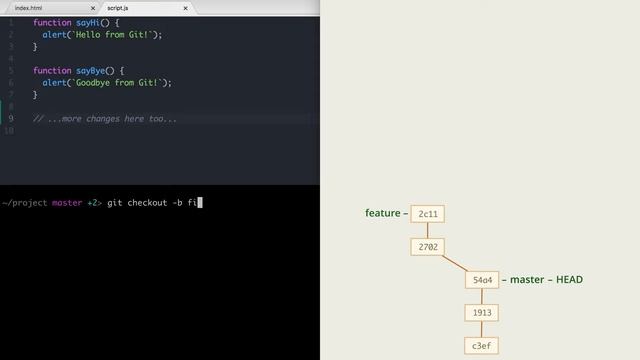Select commit node 54a4
This screenshot has height=360, width=640.
click(482, 280)
